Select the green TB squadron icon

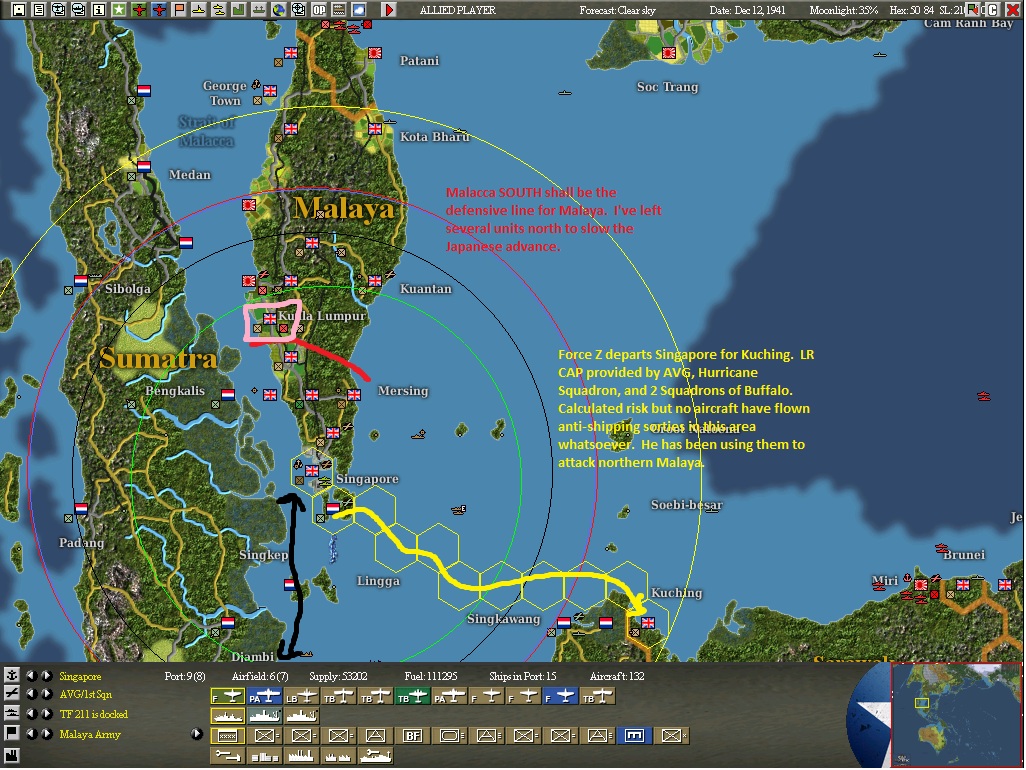click(x=413, y=696)
